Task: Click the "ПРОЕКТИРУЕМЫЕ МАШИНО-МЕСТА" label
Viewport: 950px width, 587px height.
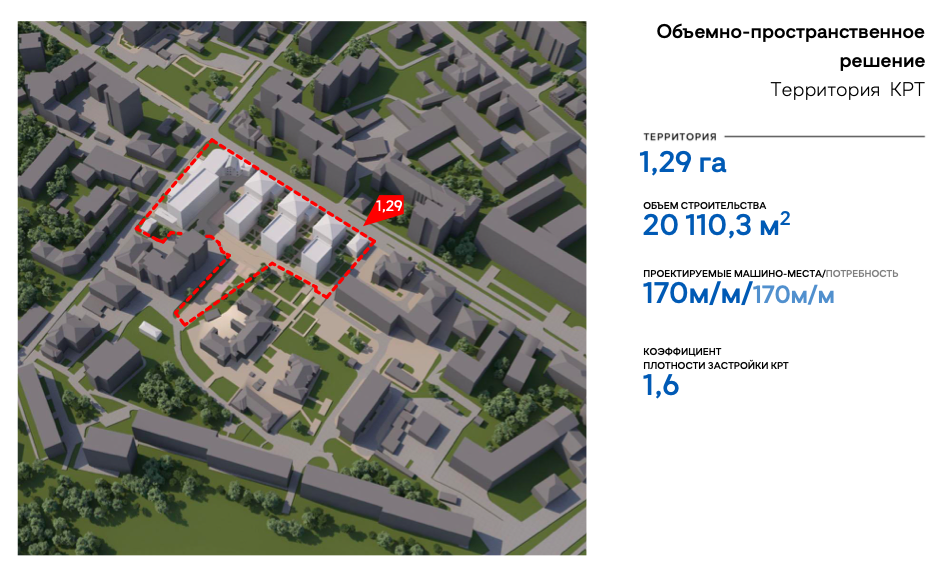Action: click(x=733, y=273)
